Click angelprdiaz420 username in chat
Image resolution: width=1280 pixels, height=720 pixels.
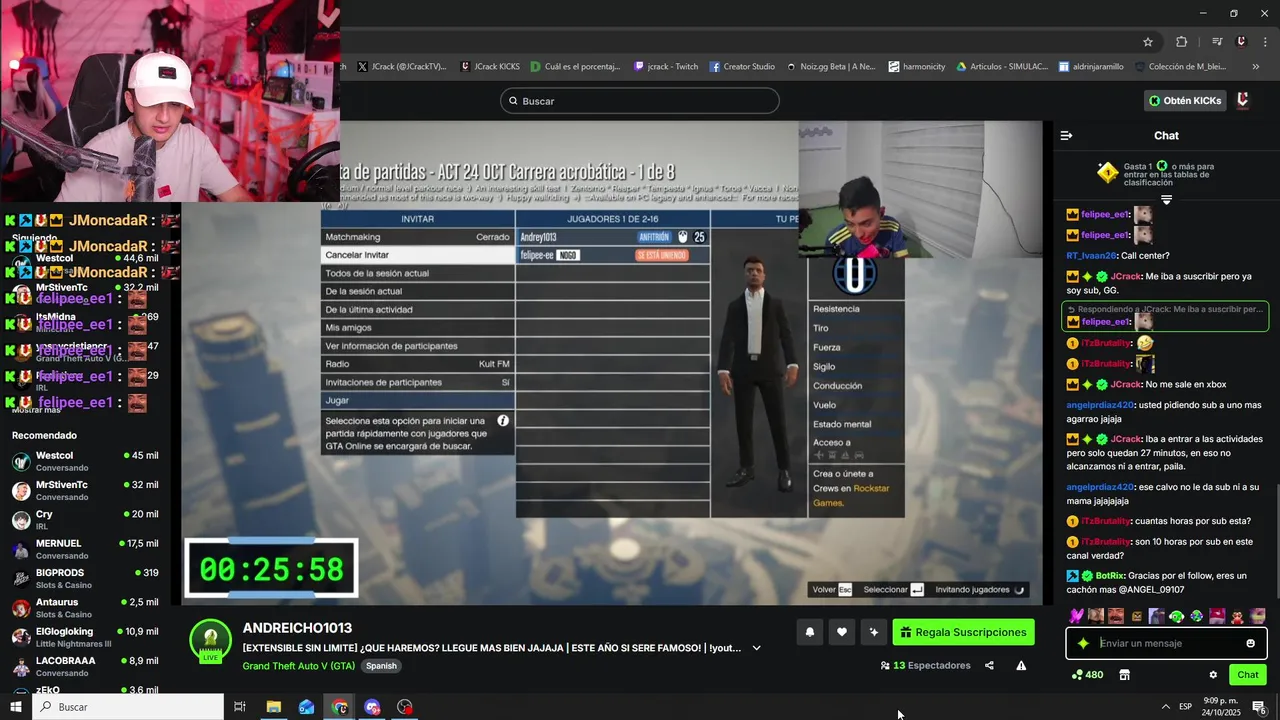coord(1100,405)
